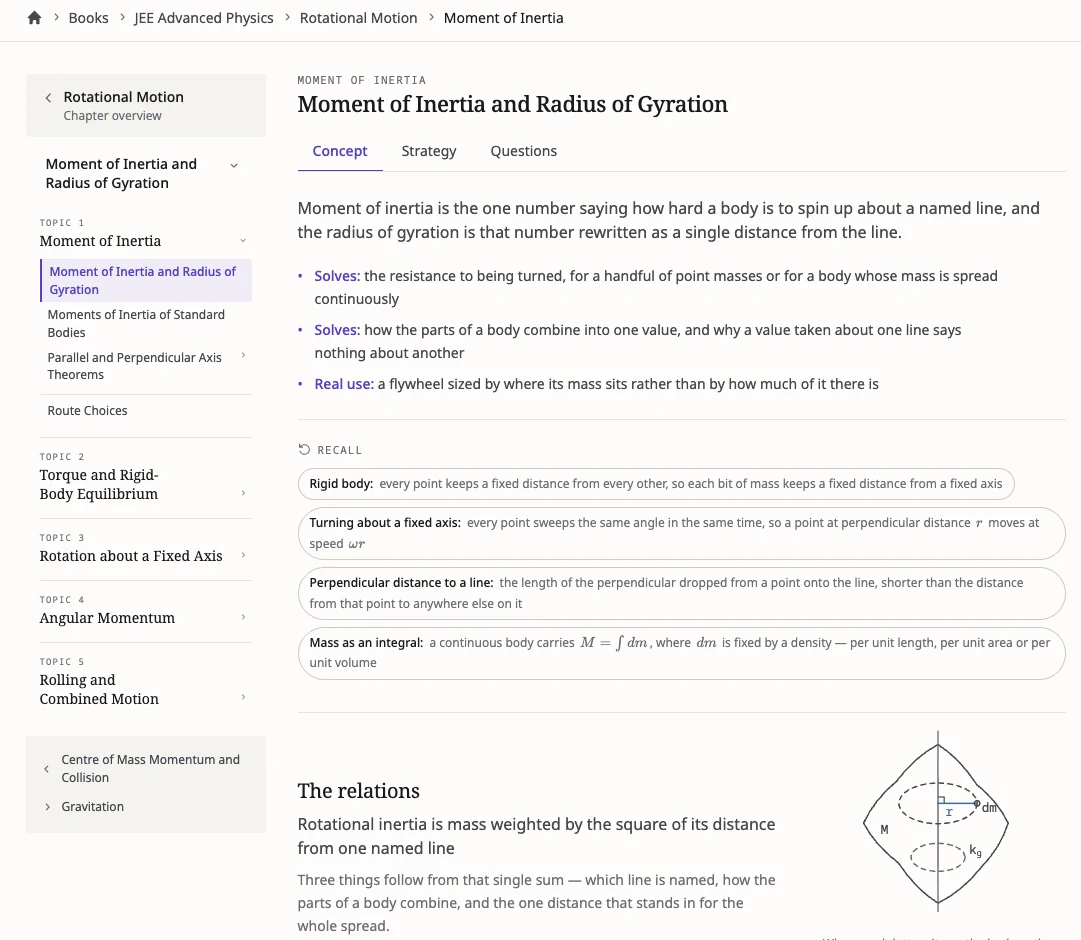Click the Perpendicular distance to a line card
The height and width of the screenshot is (940, 1081).
point(682,593)
